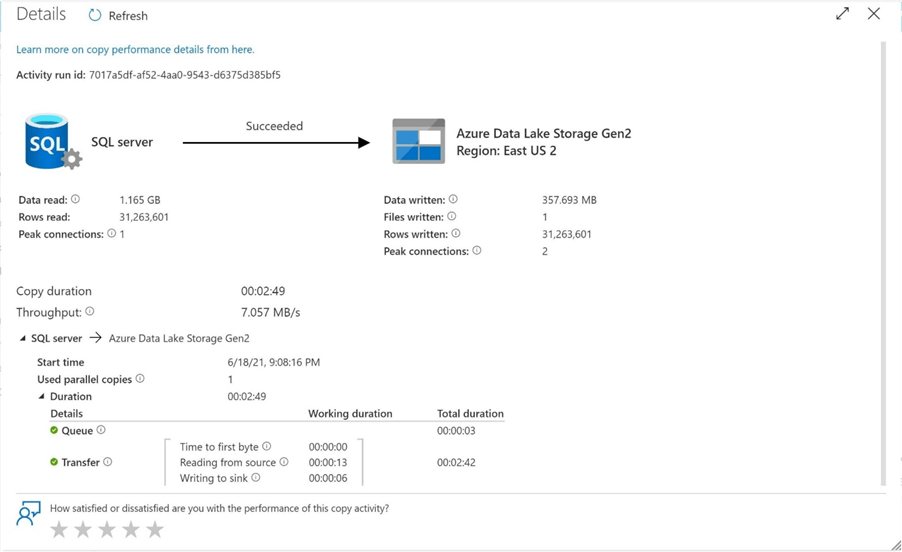The height and width of the screenshot is (552, 902).
Task: Show info tooltip for source Peak connections
Action: pos(112,233)
